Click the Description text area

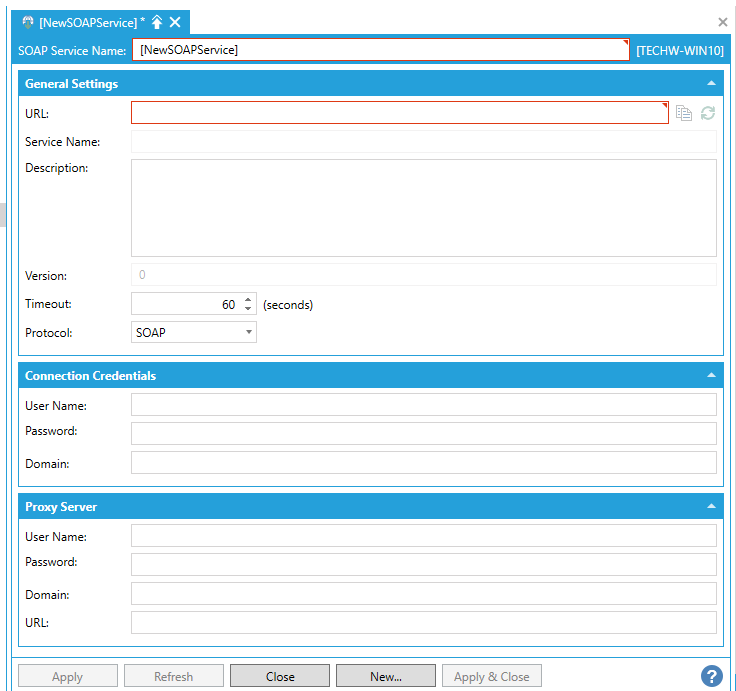click(423, 208)
